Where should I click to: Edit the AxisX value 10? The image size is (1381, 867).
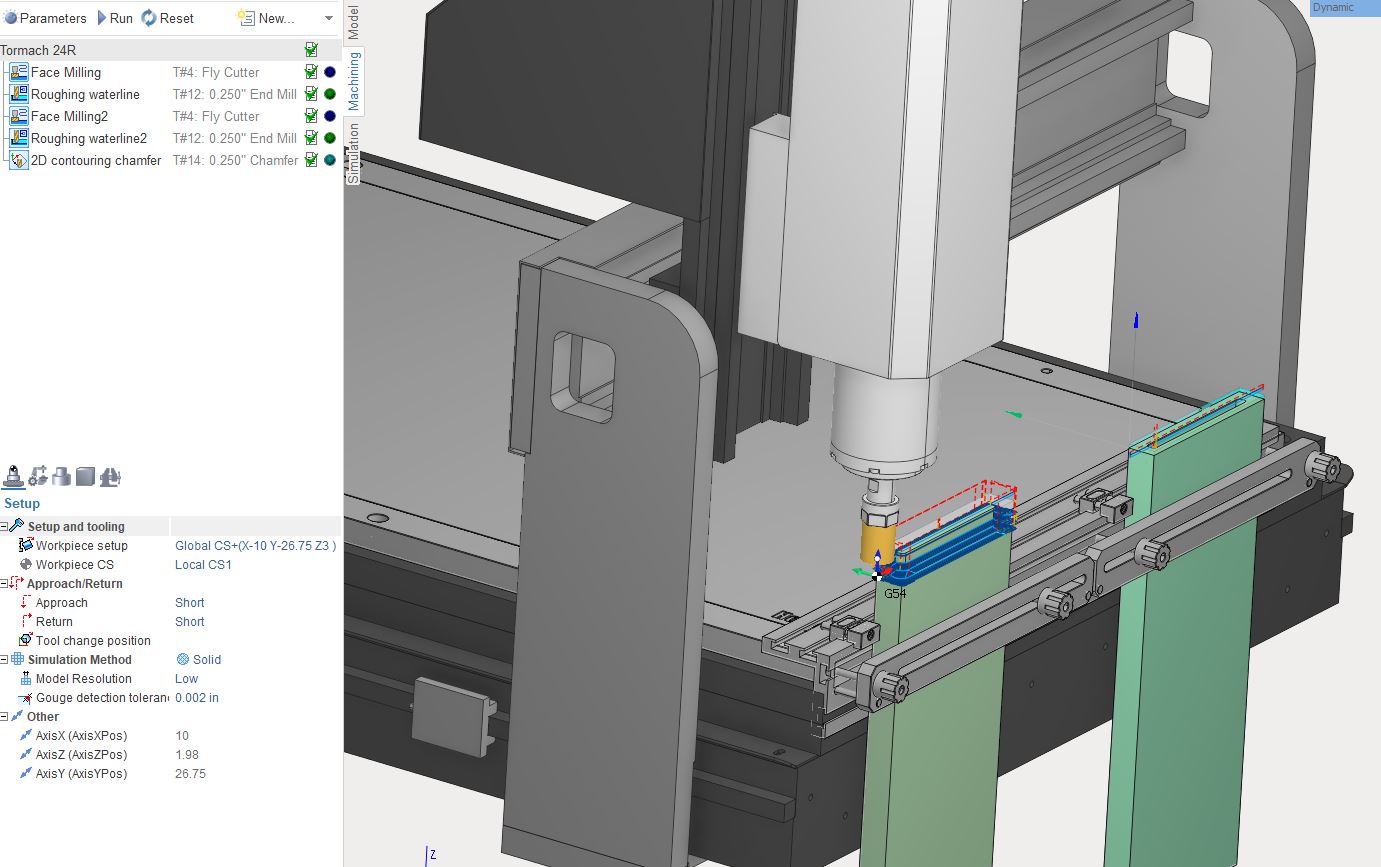182,736
